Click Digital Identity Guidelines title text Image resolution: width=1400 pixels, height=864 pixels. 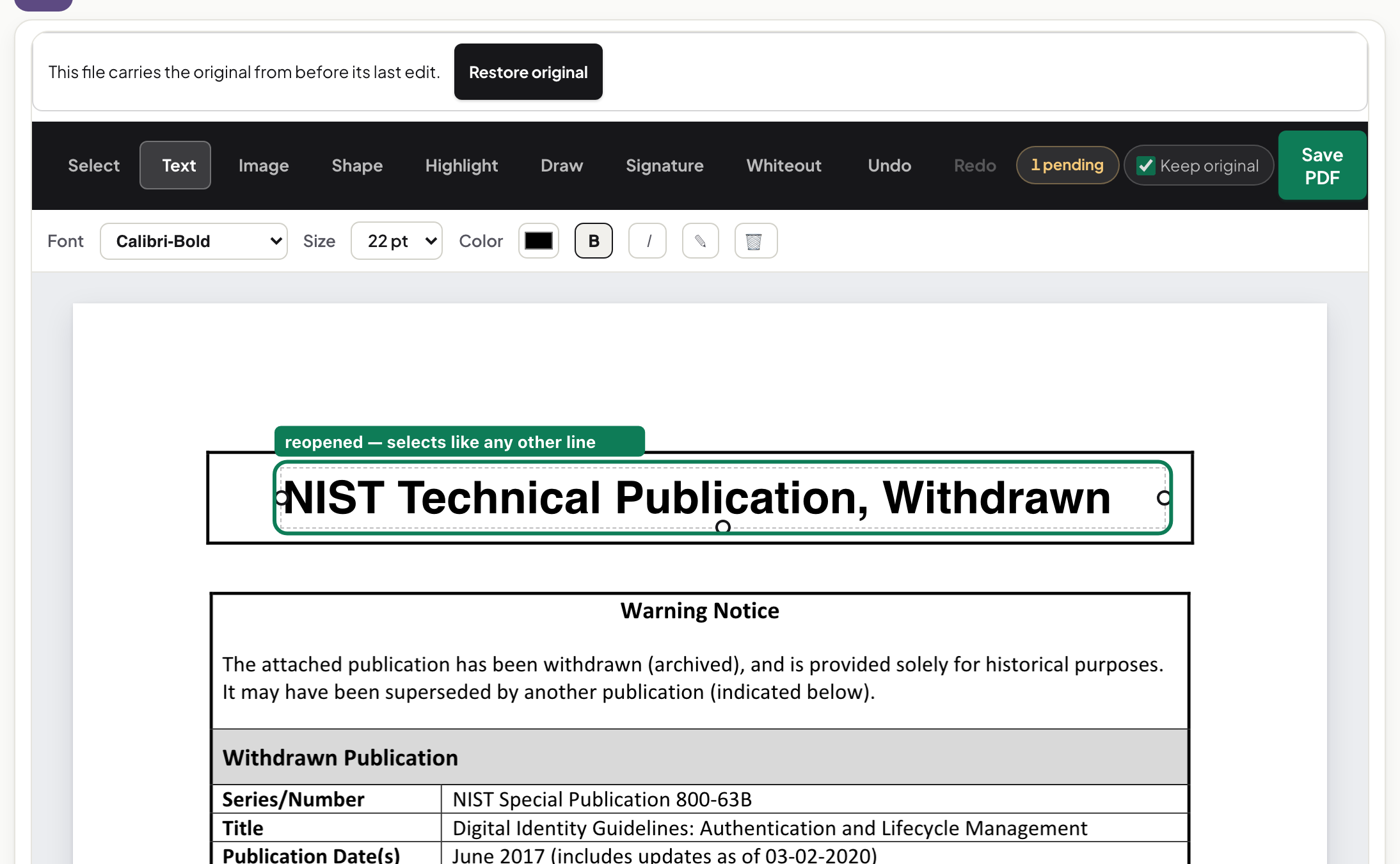(x=770, y=828)
